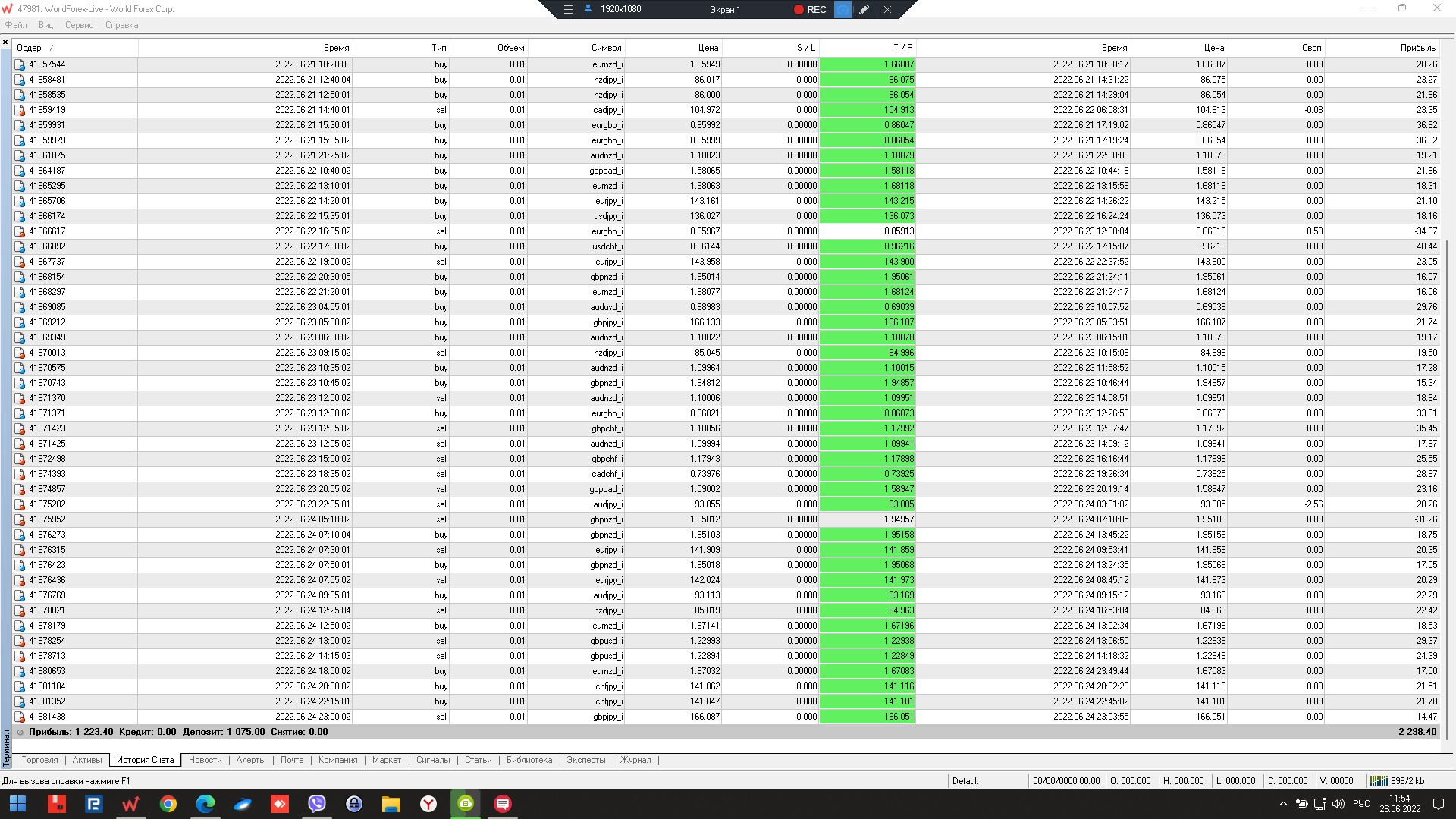Show hidden system tray icons
Screen dimensions: 1456x819
click(1283, 804)
